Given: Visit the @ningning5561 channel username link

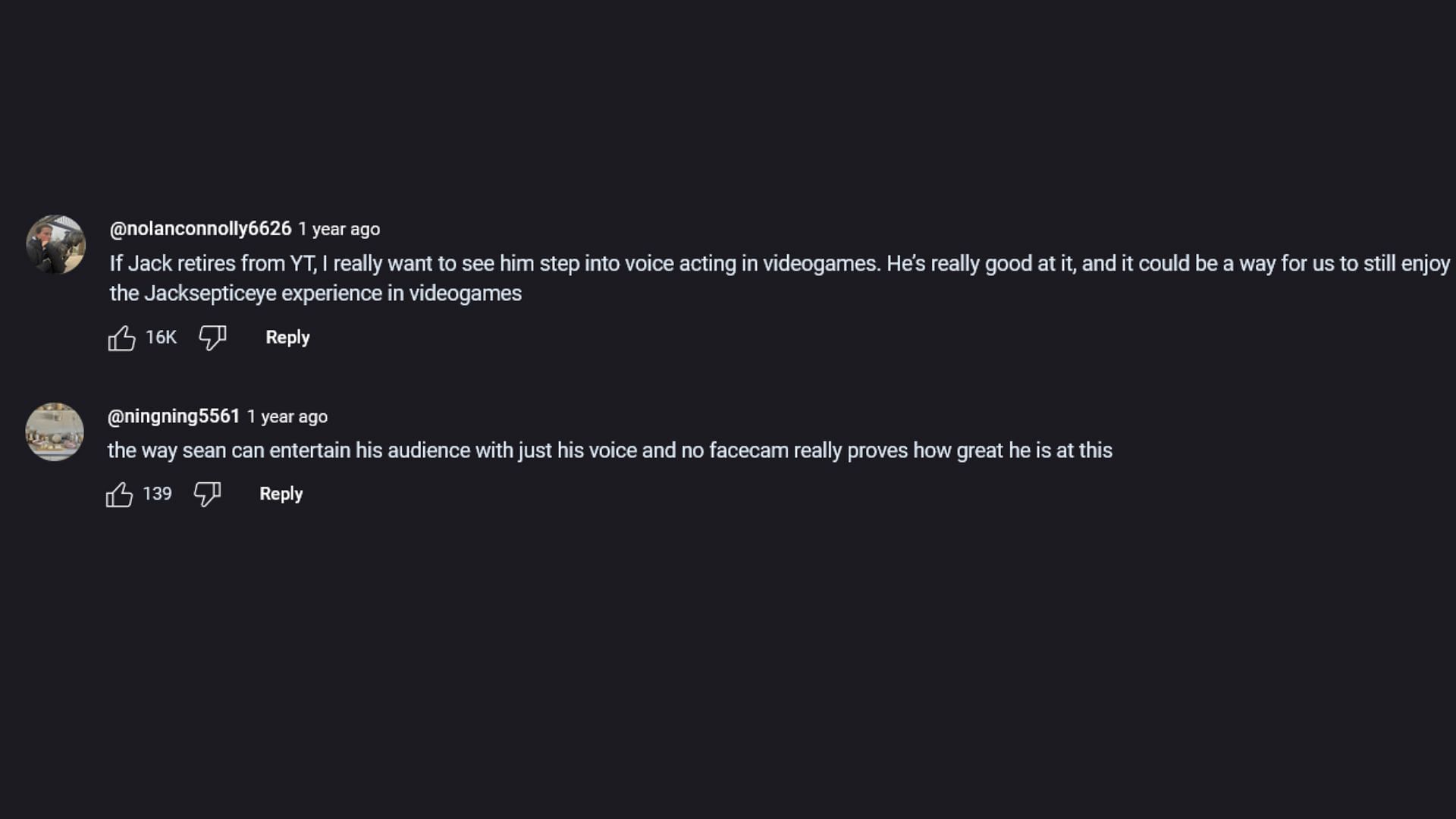Looking at the screenshot, I should point(174,416).
